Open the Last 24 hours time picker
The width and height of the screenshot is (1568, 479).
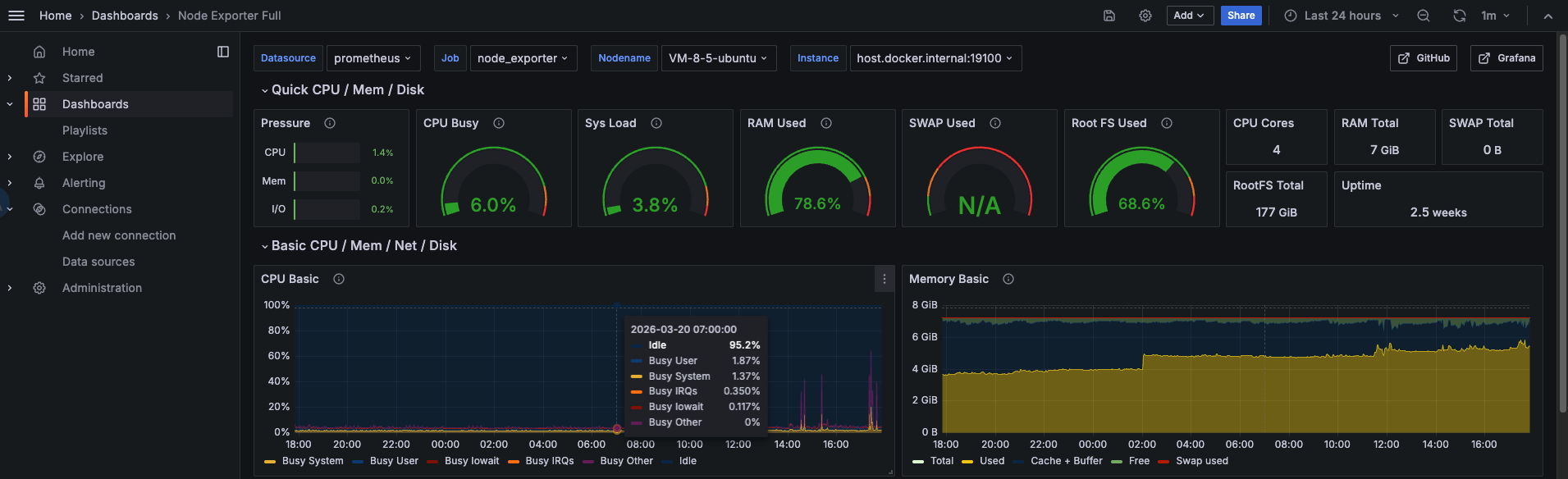[x=1342, y=16]
